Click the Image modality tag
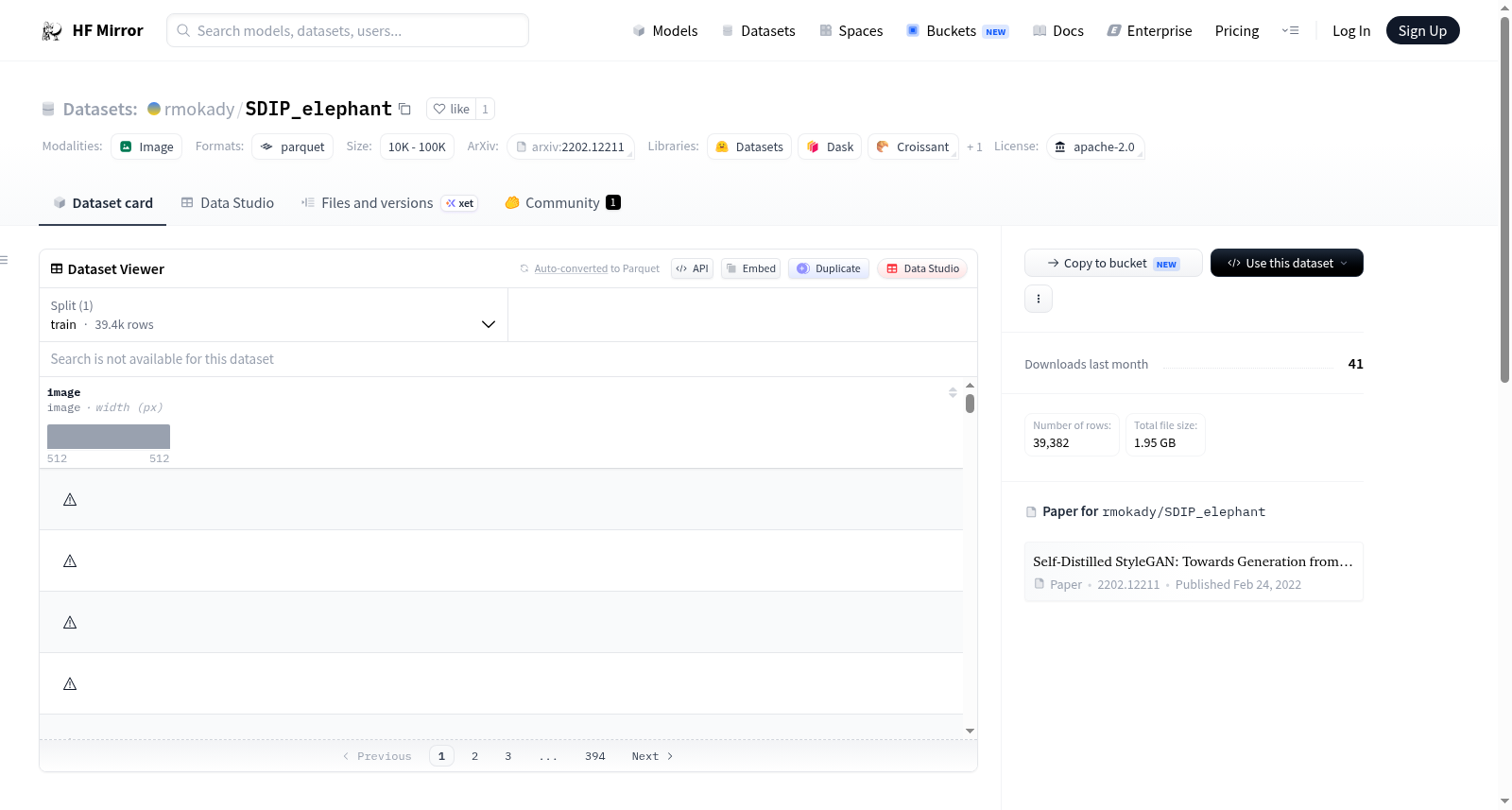Viewport: 1512px width, 810px height. [146, 146]
